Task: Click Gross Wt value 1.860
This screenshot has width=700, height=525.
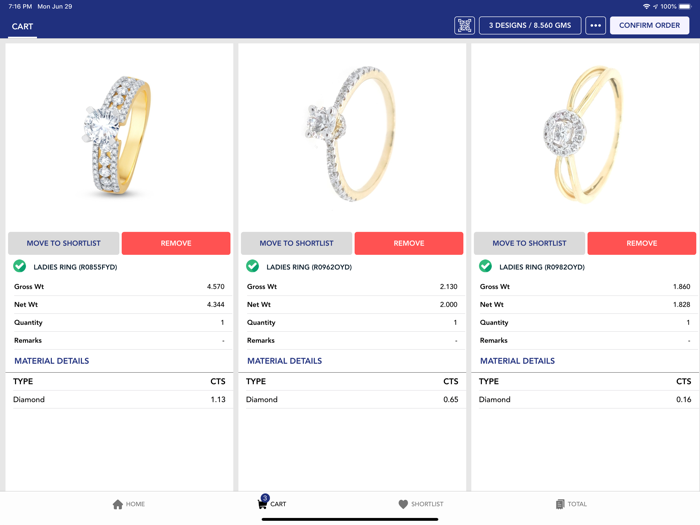Action: [682, 287]
